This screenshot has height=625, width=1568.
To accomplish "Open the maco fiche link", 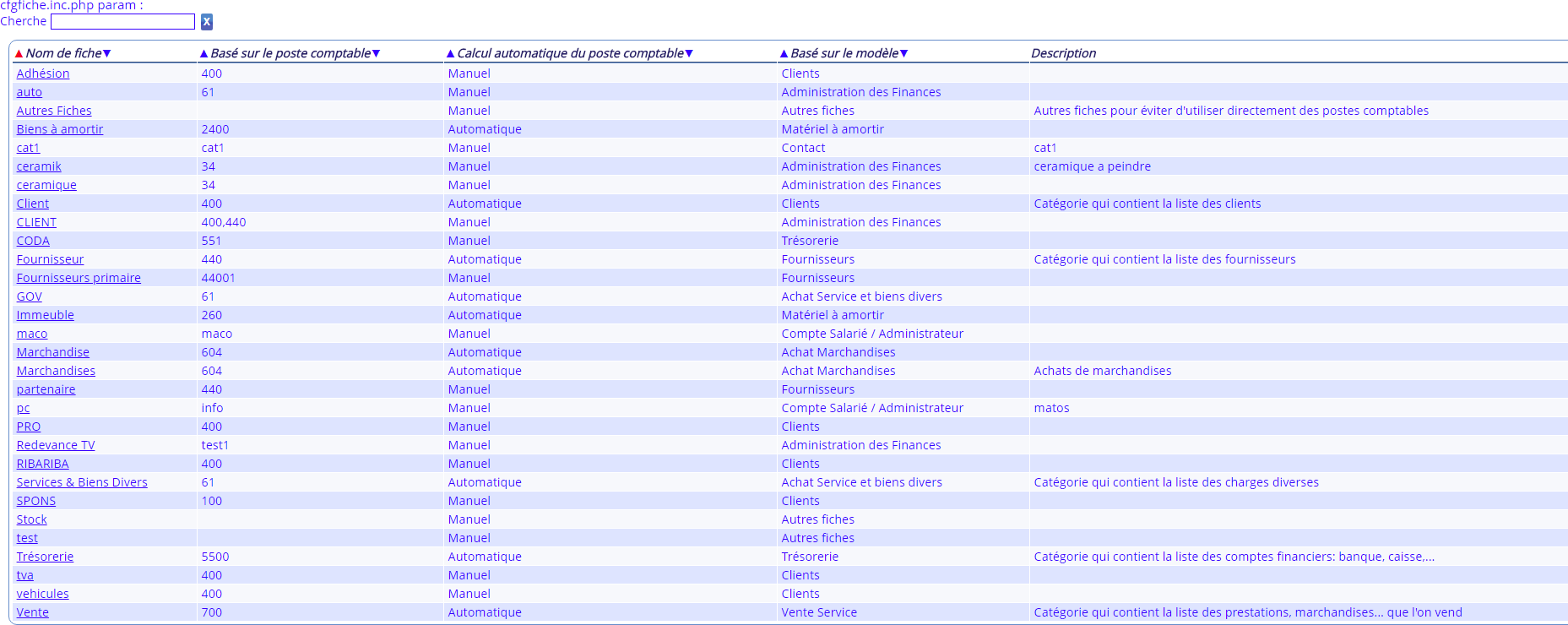I will (x=32, y=334).
